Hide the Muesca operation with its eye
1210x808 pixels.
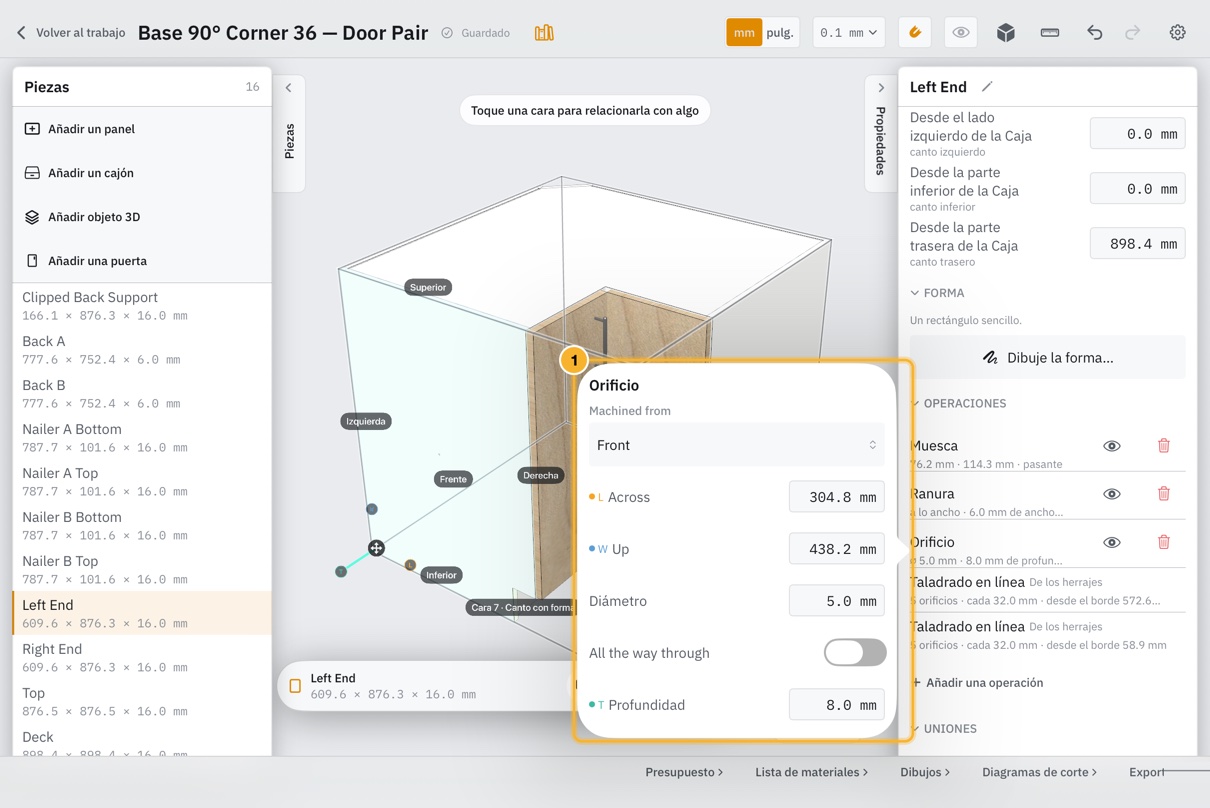1112,446
